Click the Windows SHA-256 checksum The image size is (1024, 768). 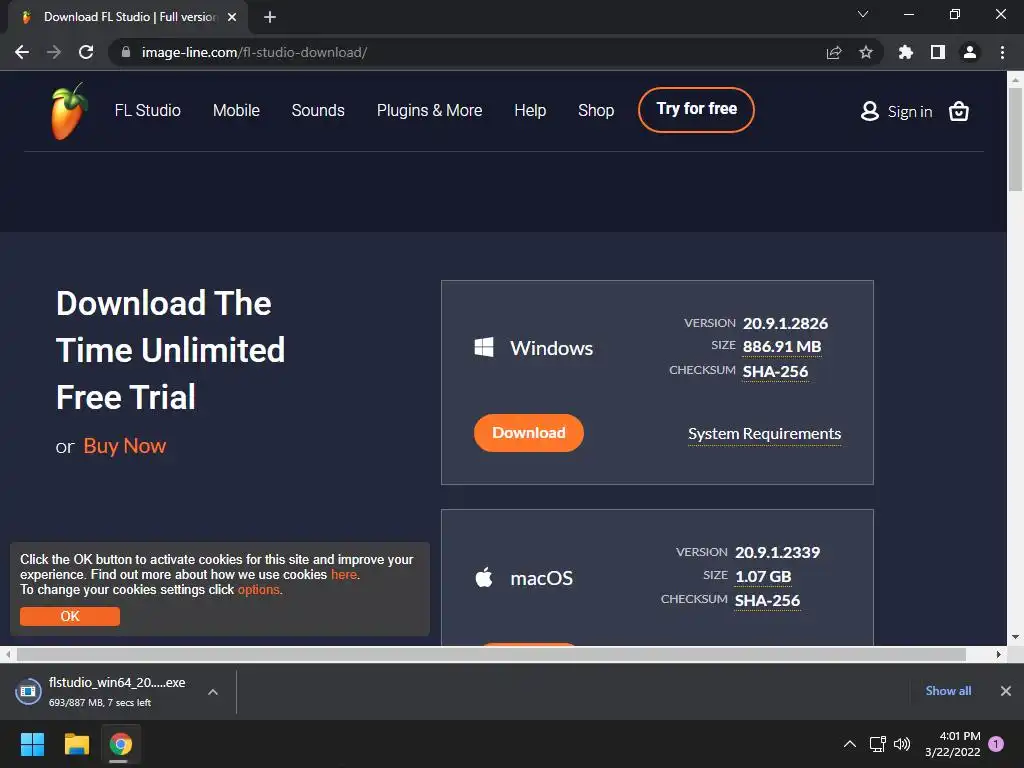click(775, 371)
